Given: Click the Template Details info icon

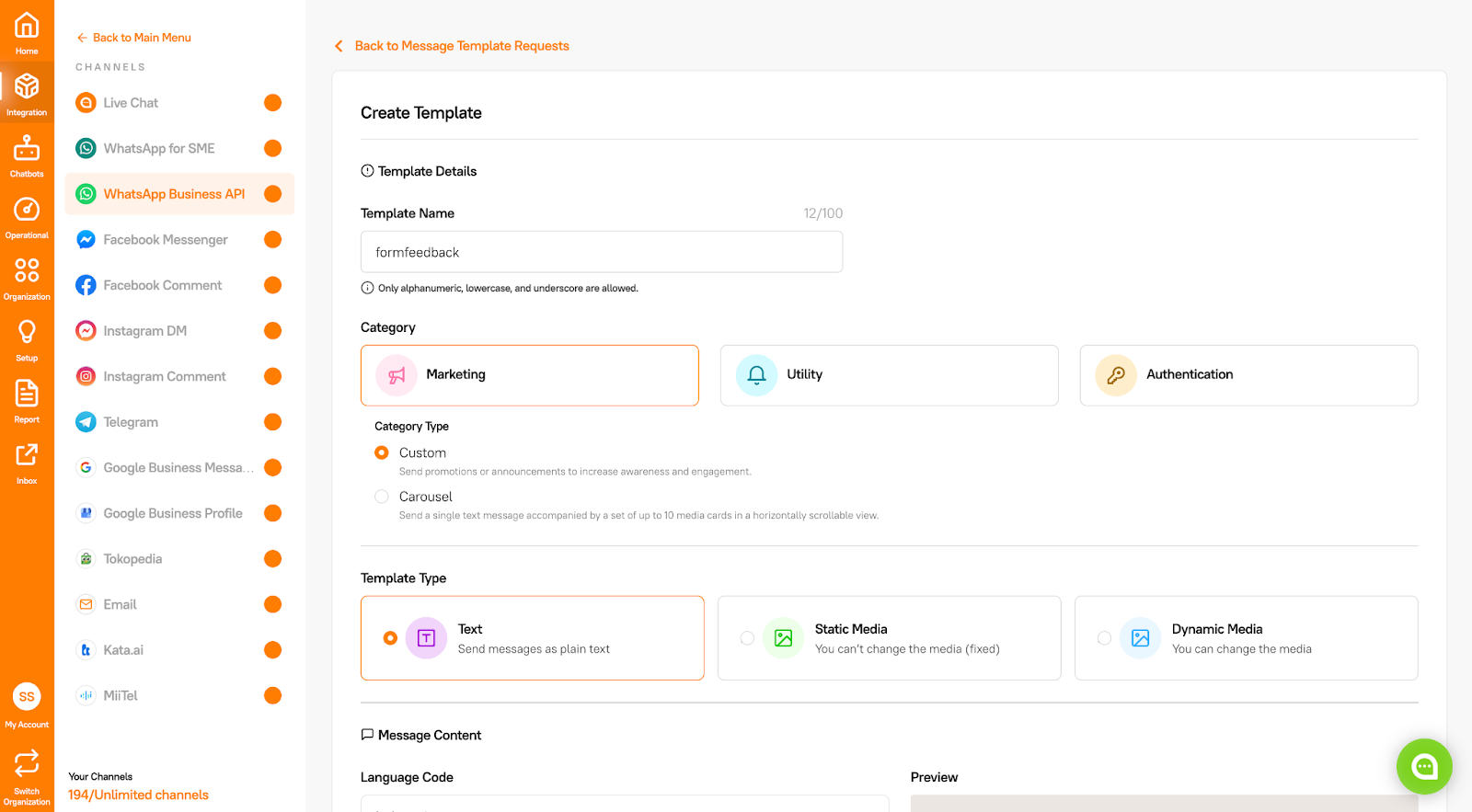Looking at the screenshot, I should [x=367, y=171].
